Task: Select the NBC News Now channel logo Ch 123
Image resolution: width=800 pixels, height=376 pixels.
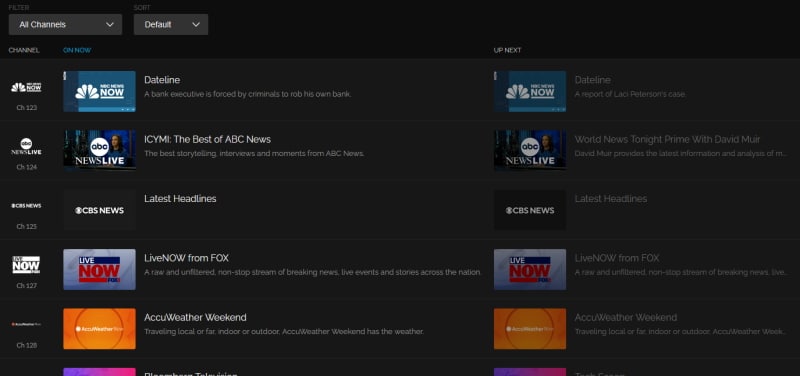Action: (x=27, y=87)
